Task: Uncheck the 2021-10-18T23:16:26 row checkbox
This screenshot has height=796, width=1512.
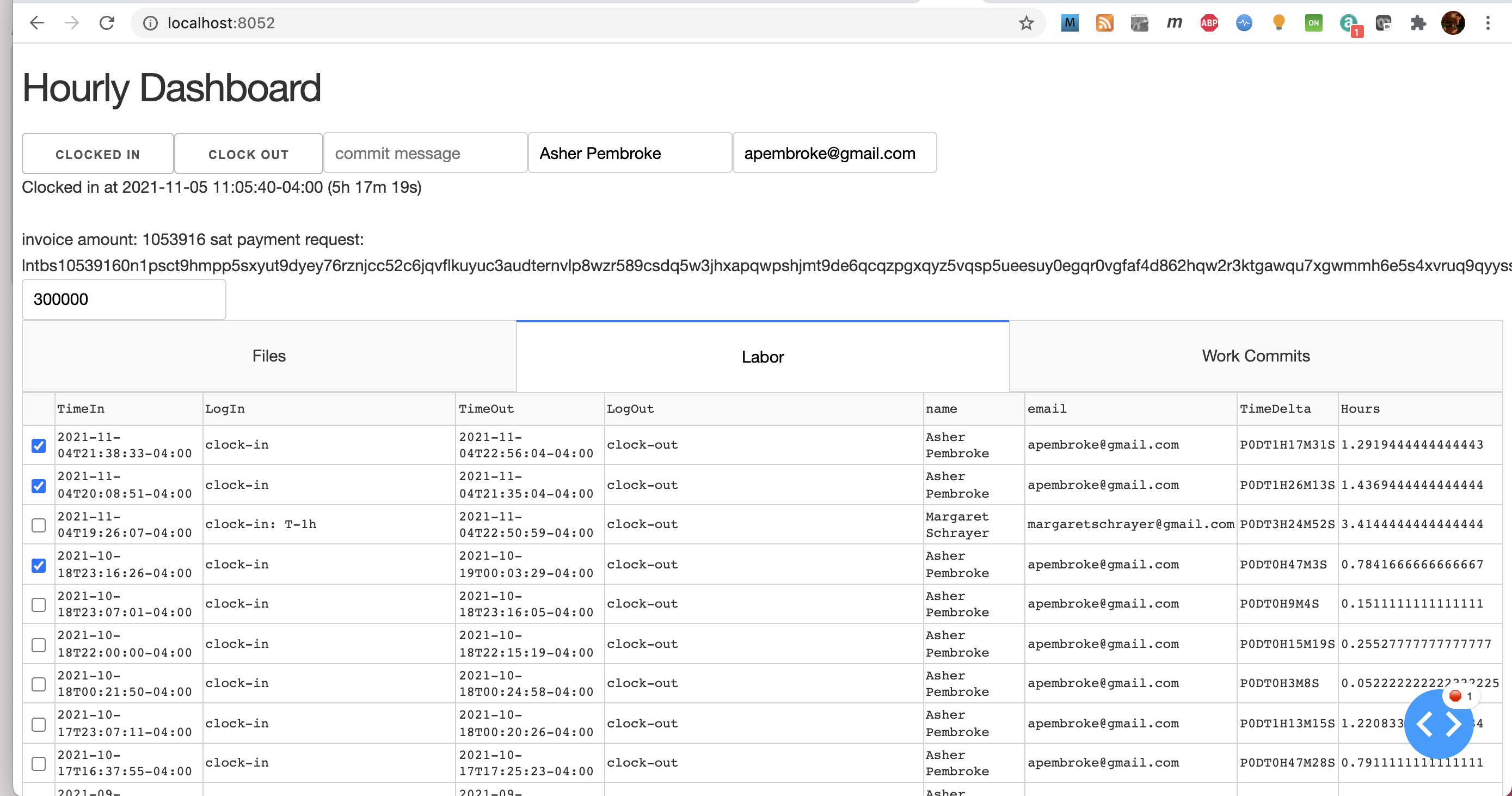Action: tap(39, 565)
